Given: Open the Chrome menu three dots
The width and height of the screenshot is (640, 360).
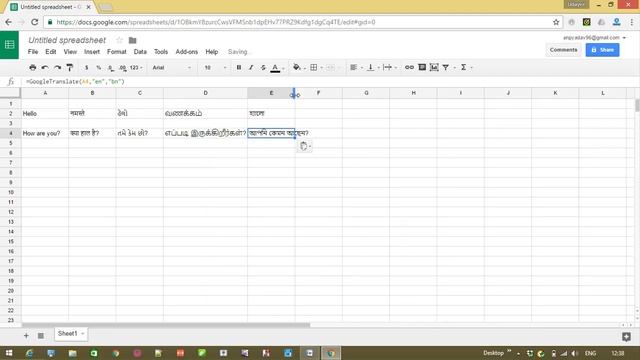Looking at the screenshot, I should point(631,22).
